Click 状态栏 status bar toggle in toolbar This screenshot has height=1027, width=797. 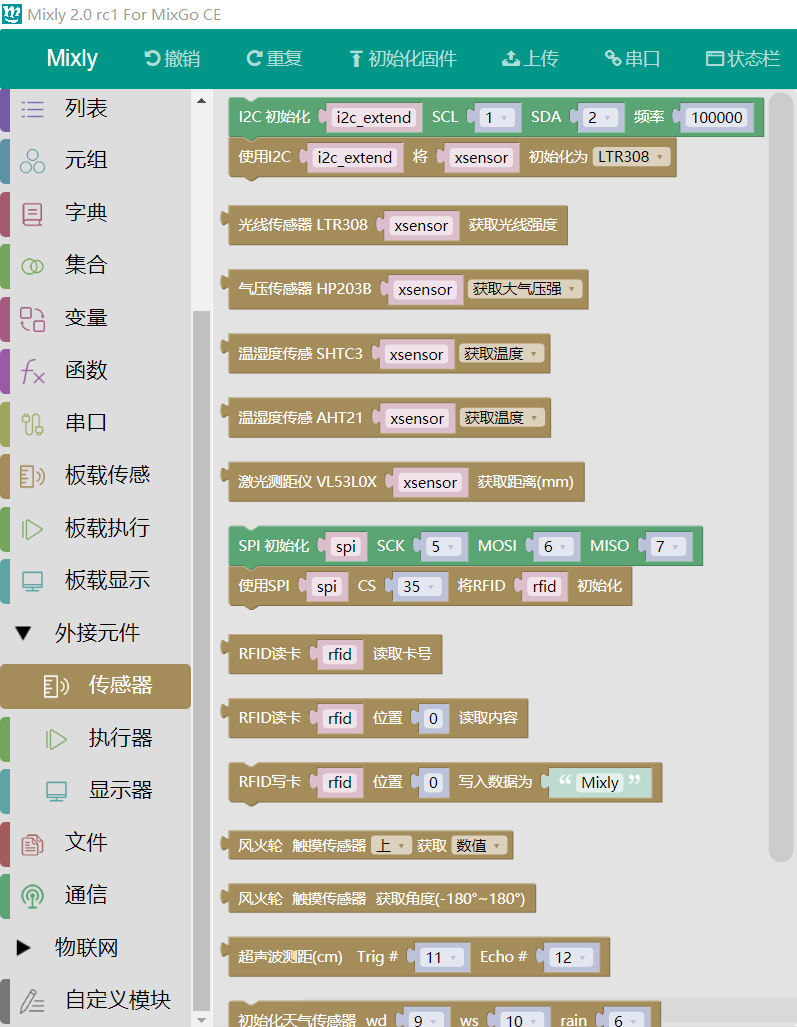click(743, 59)
